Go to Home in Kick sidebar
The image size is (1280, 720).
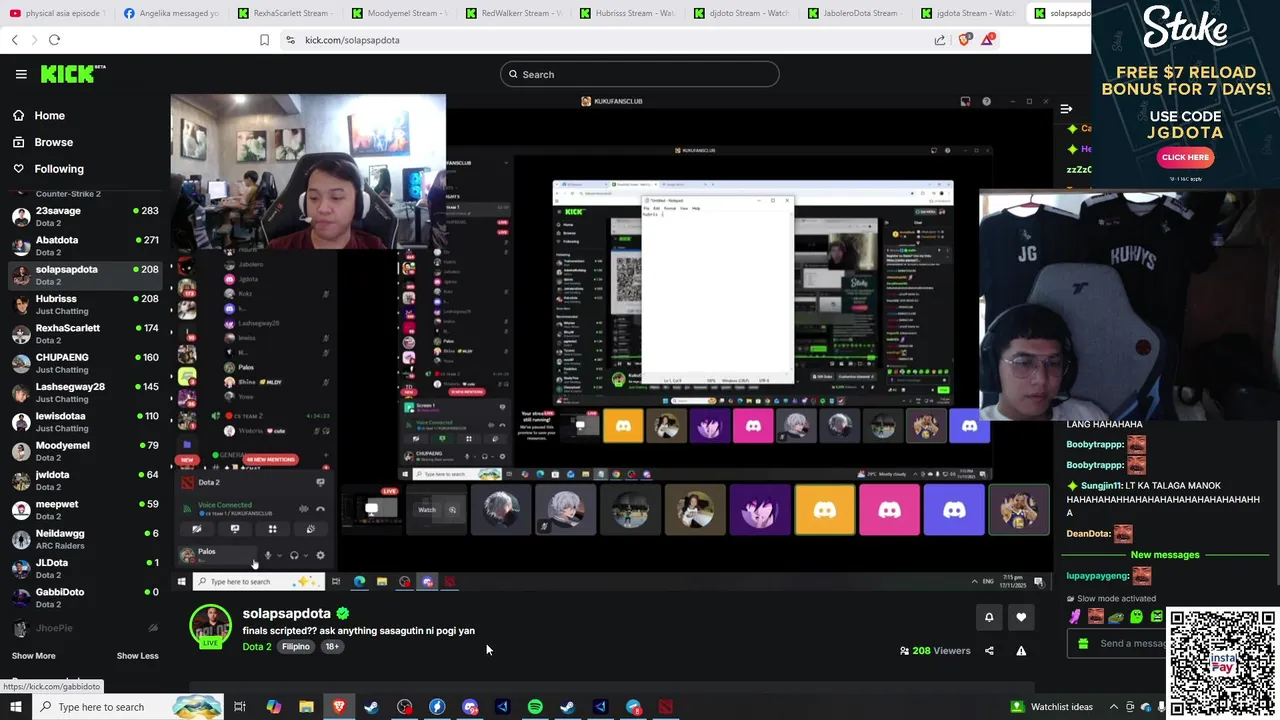coord(49,115)
